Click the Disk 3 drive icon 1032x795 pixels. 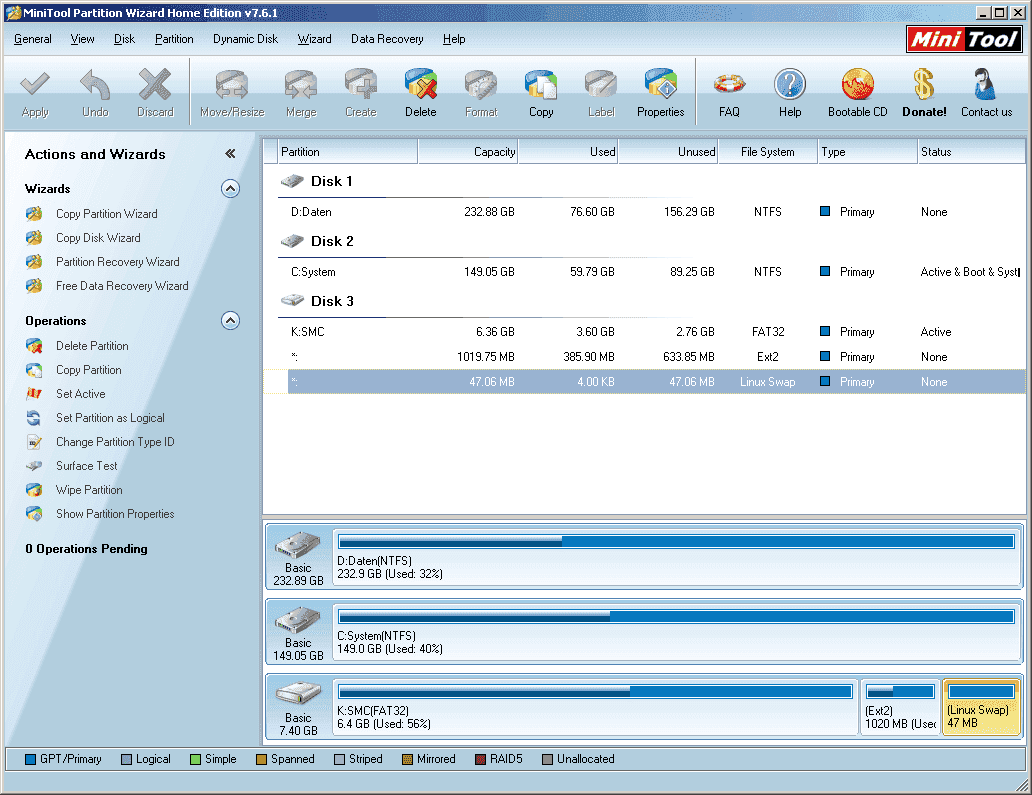tap(292, 301)
